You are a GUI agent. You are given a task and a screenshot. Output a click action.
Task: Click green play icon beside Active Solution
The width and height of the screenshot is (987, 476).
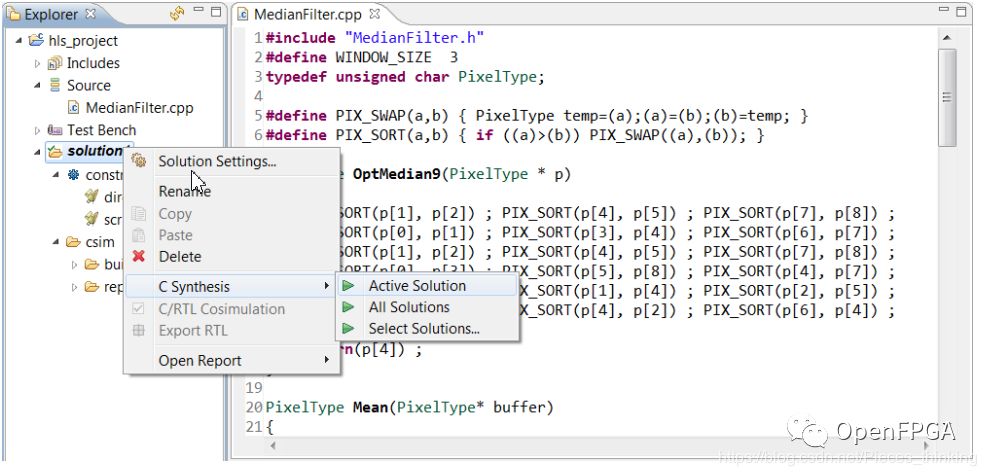[347, 286]
